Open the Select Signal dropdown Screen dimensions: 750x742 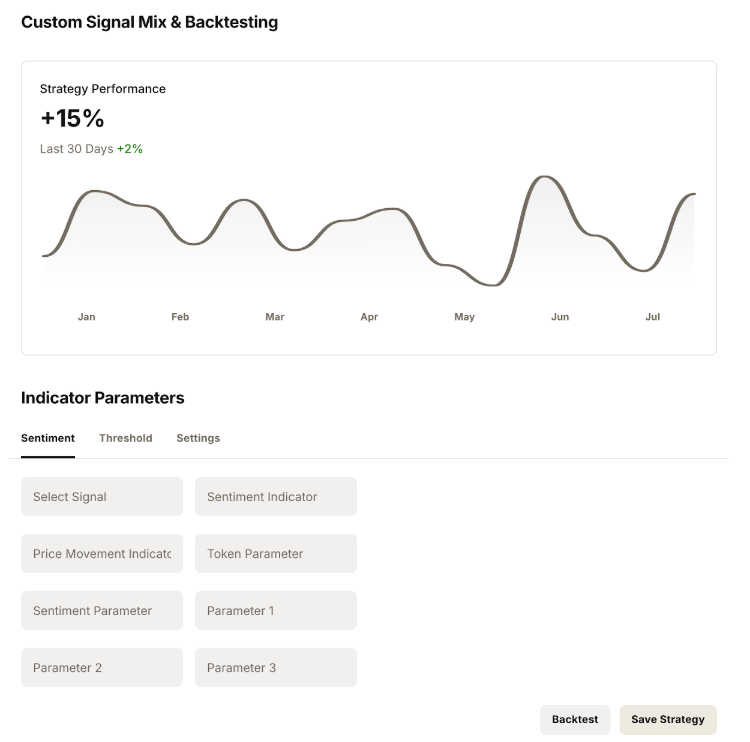coord(102,497)
